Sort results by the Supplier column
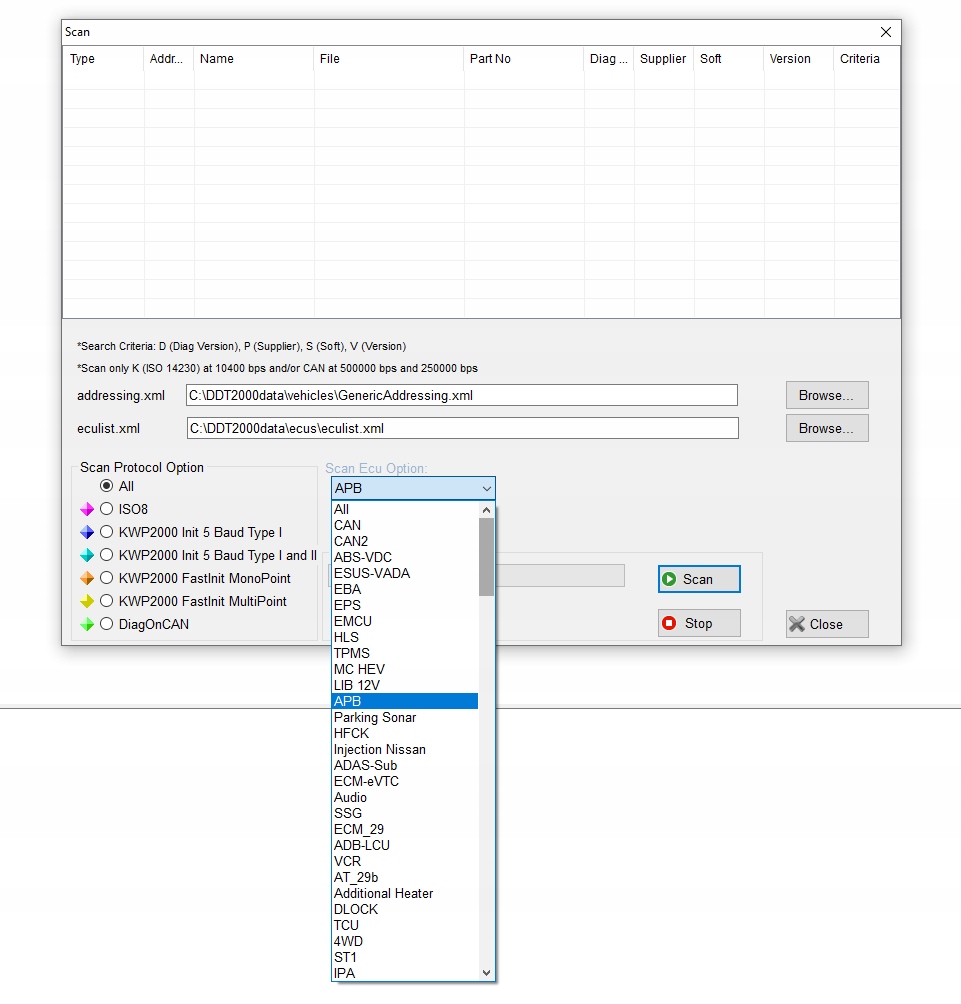The width and height of the screenshot is (961, 1004). [x=663, y=59]
